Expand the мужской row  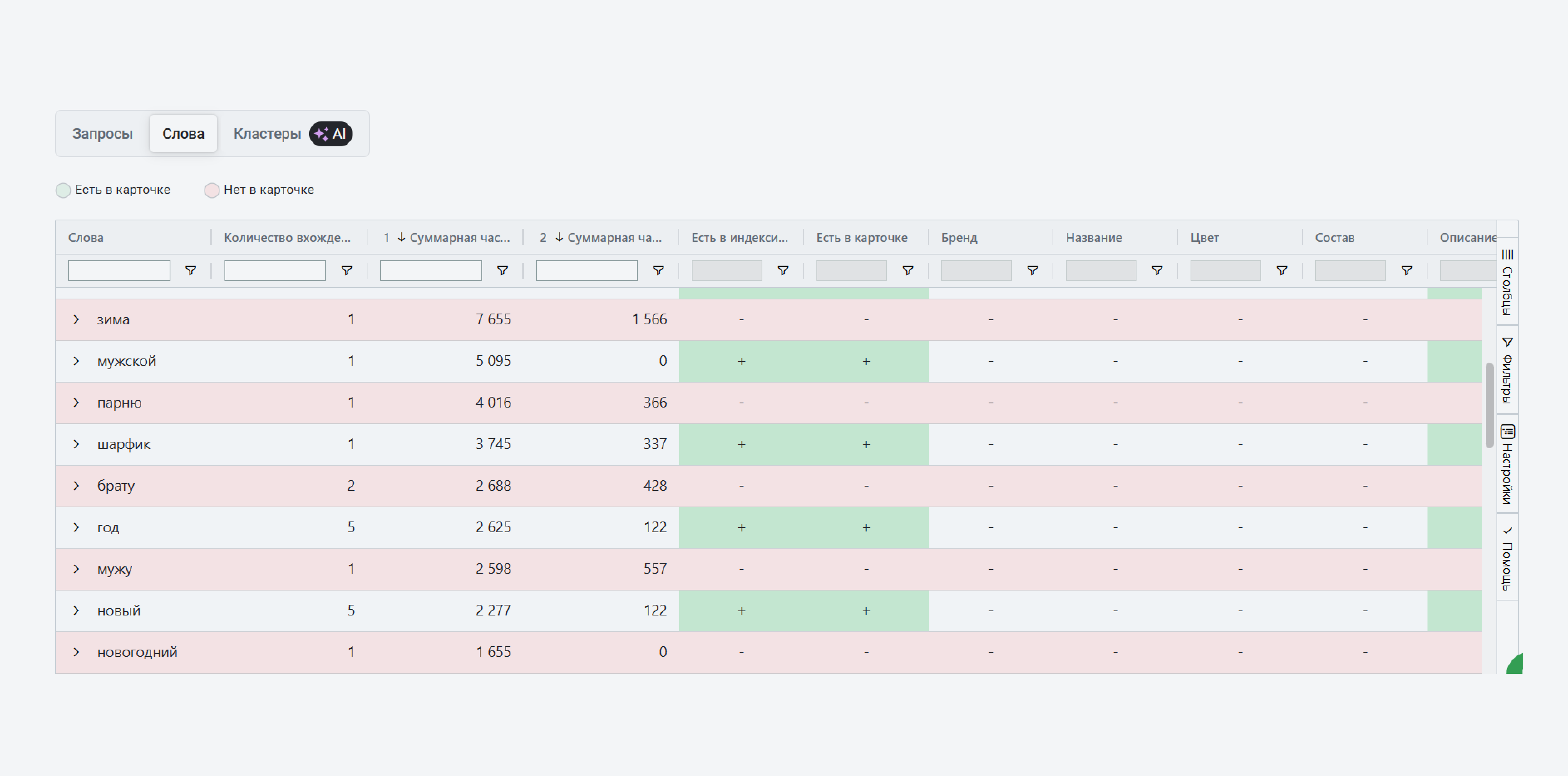[x=76, y=361]
